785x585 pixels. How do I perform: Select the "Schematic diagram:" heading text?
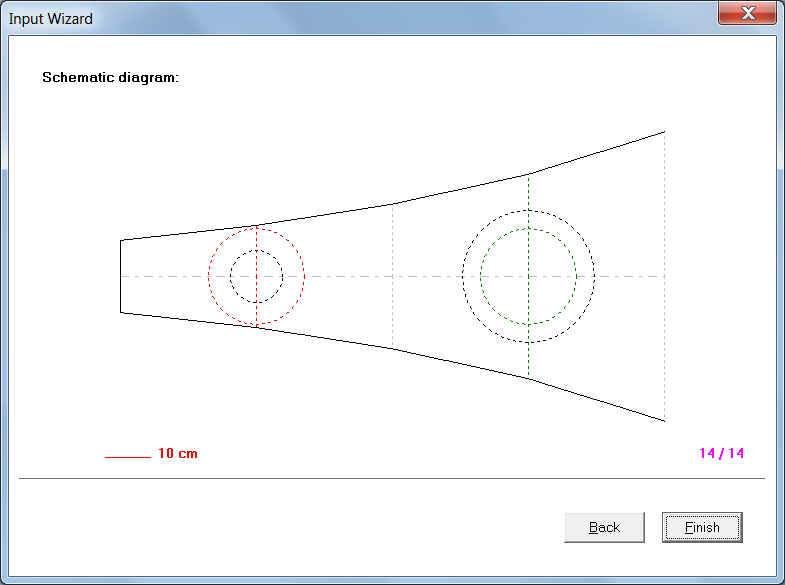(110, 78)
